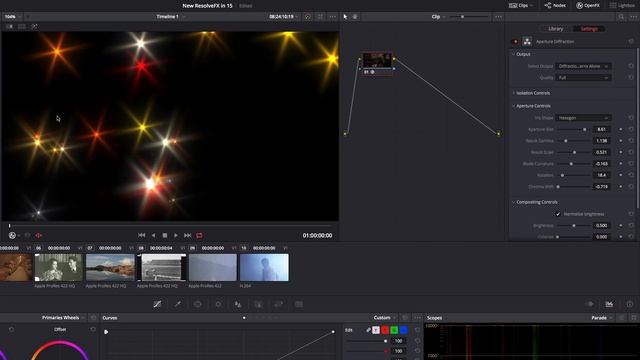640x360 pixels.
Task: Open the Parade scope type dropdown
Action: point(602,318)
